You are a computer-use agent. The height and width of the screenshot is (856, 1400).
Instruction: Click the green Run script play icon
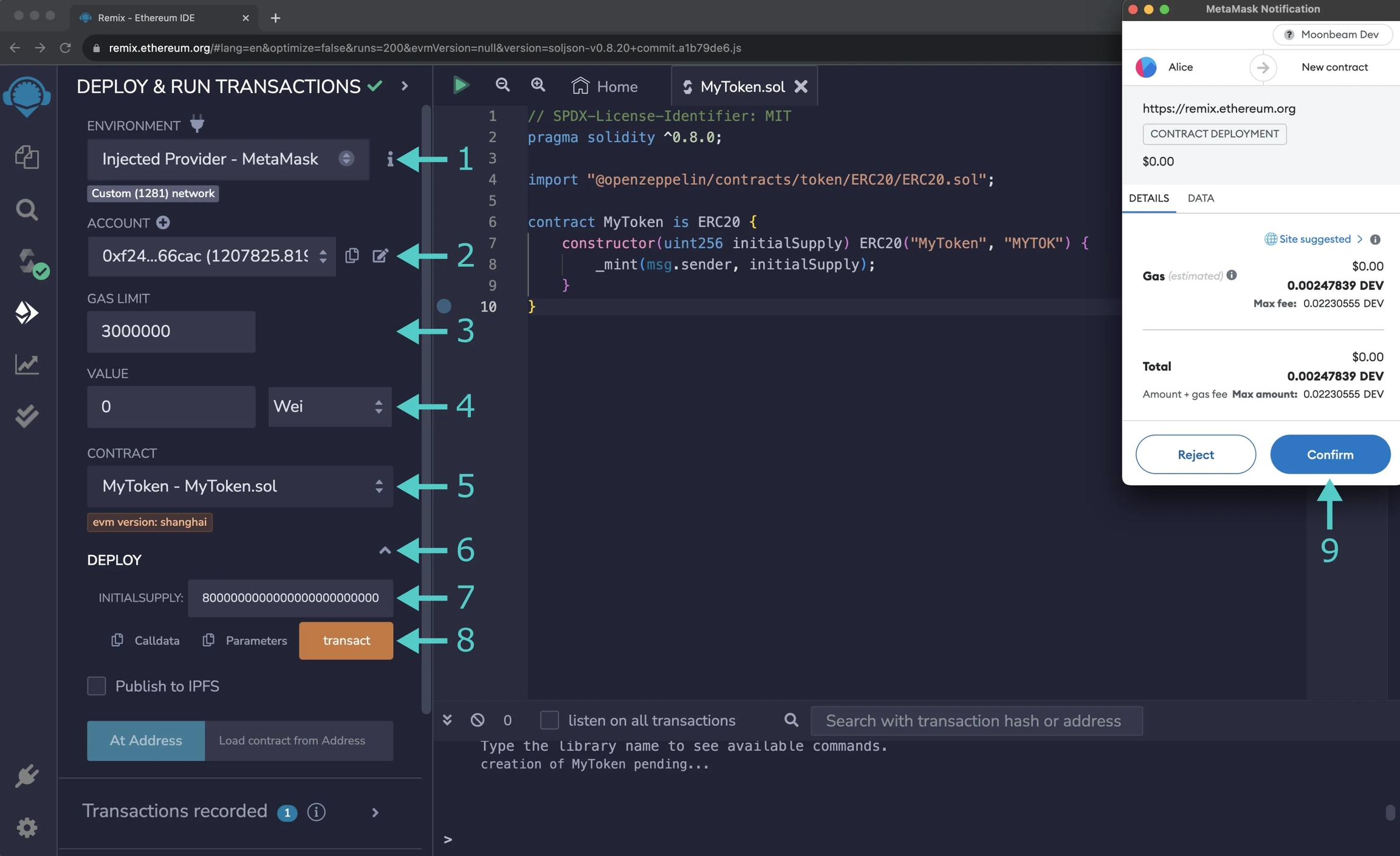click(461, 85)
